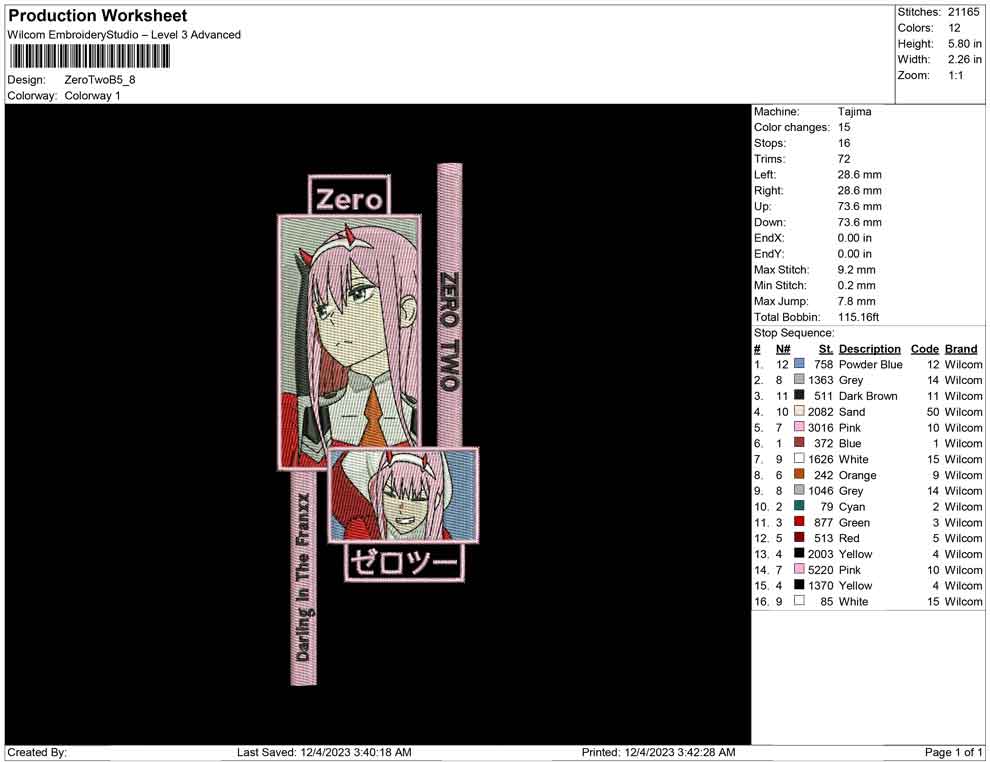Image resolution: width=990 pixels, height=762 pixels.
Task: Click the stitches count '21165'
Action: (x=963, y=12)
